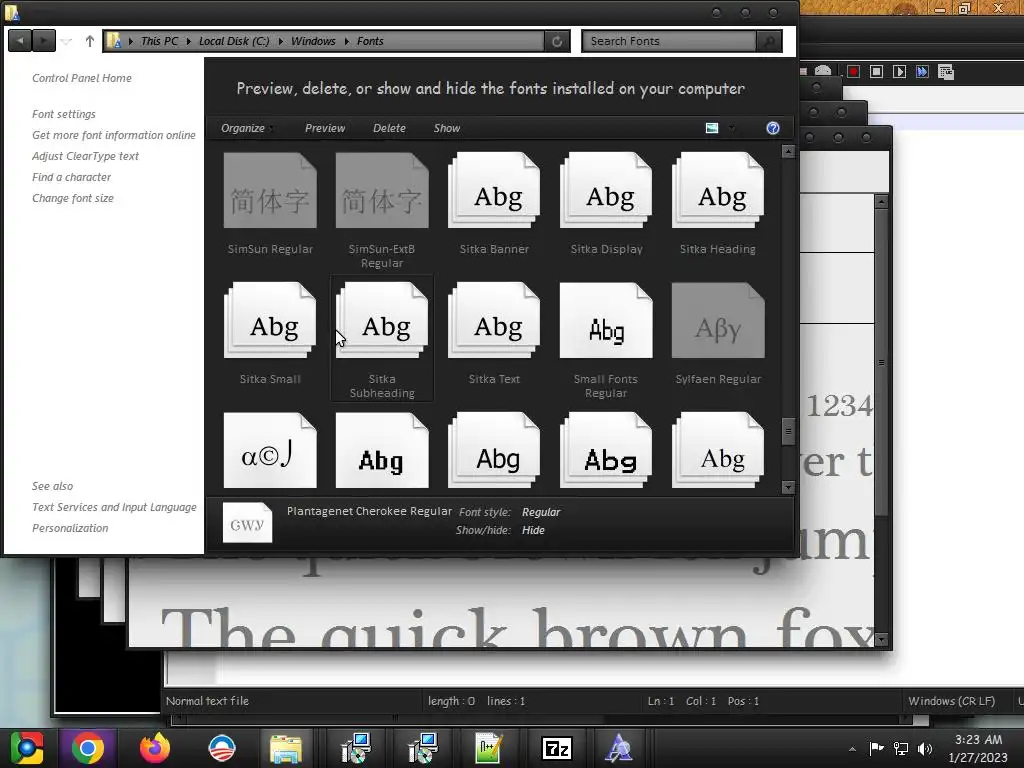This screenshot has height=768, width=1024.
Task: Select the Sitka Text font family
Action: pyautogui.click(x=494, y=334)
